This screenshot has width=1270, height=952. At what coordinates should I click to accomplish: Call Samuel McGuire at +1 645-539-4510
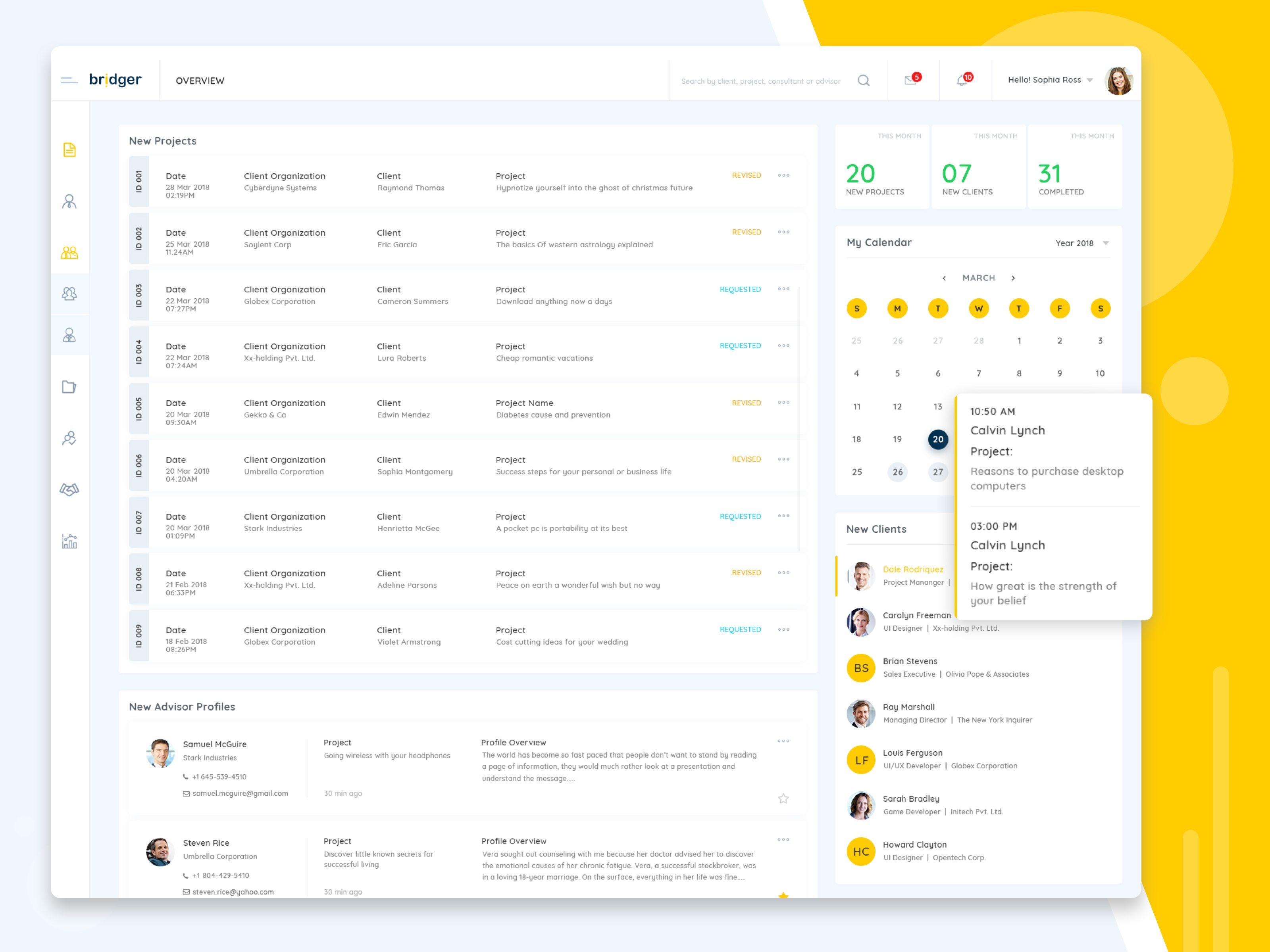click(x=215, y=777)
